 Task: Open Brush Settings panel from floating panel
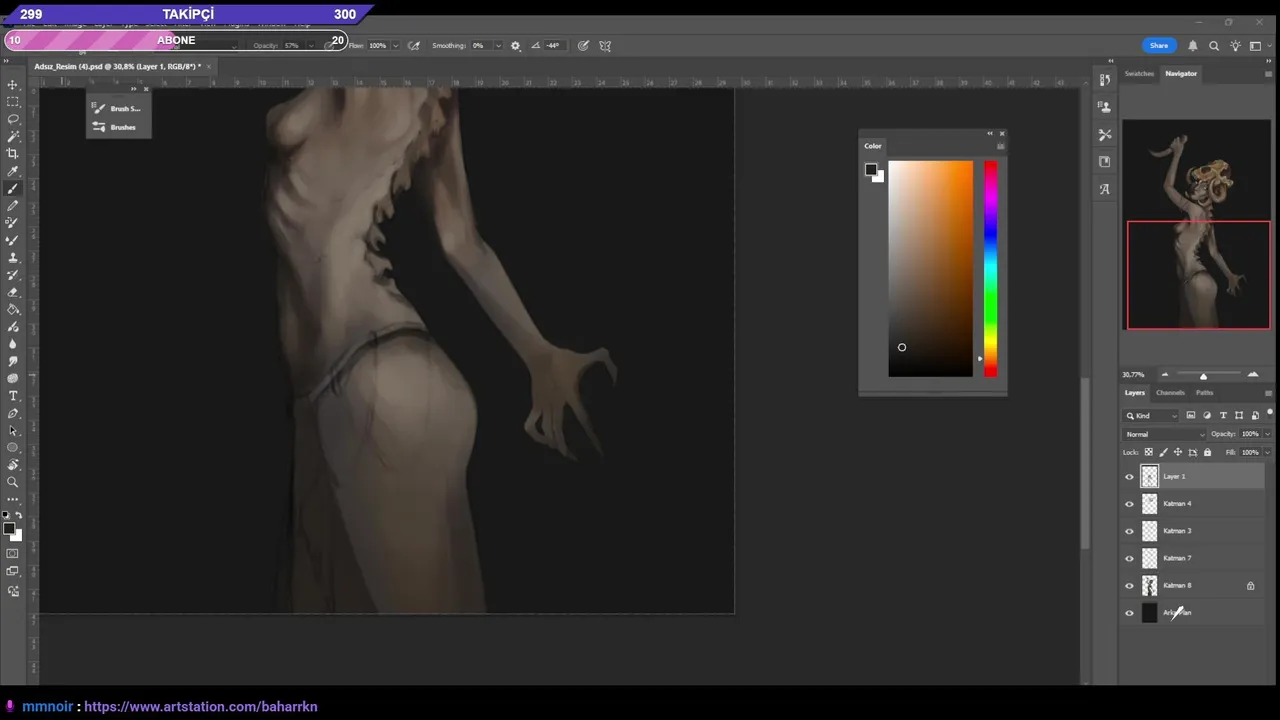point(118,108)
